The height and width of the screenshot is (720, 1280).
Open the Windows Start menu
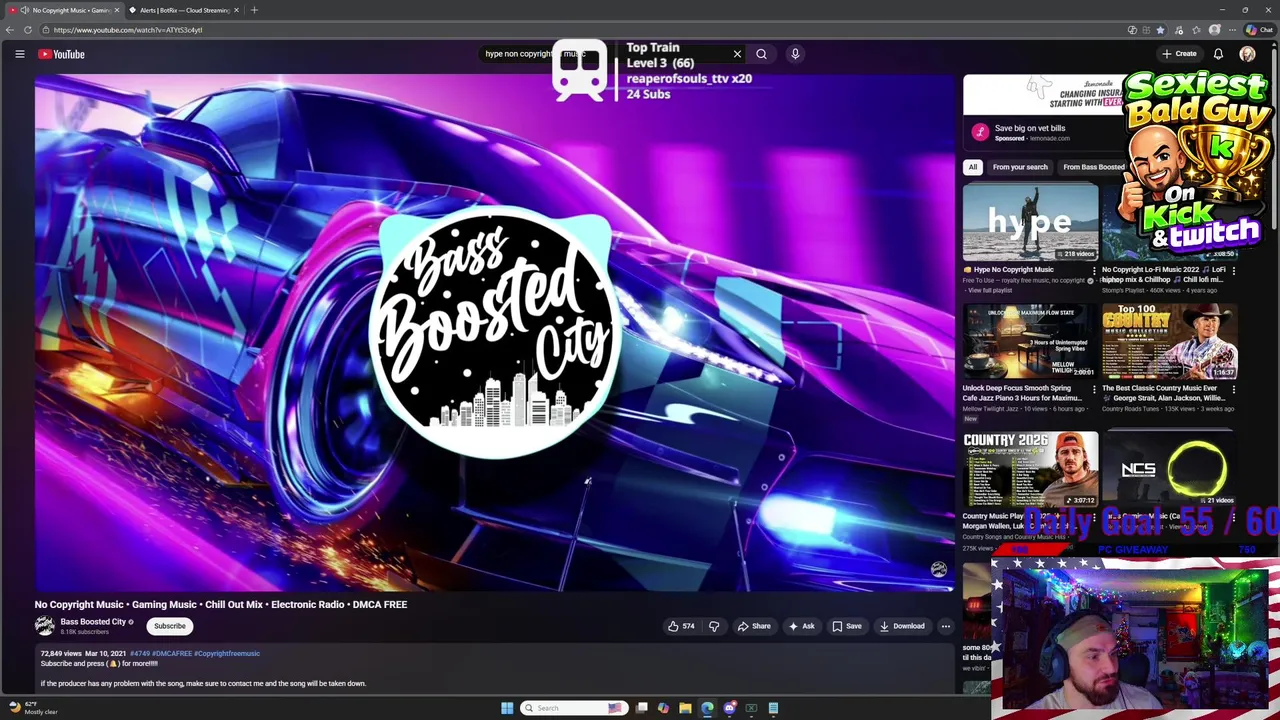tap(507, 708)
